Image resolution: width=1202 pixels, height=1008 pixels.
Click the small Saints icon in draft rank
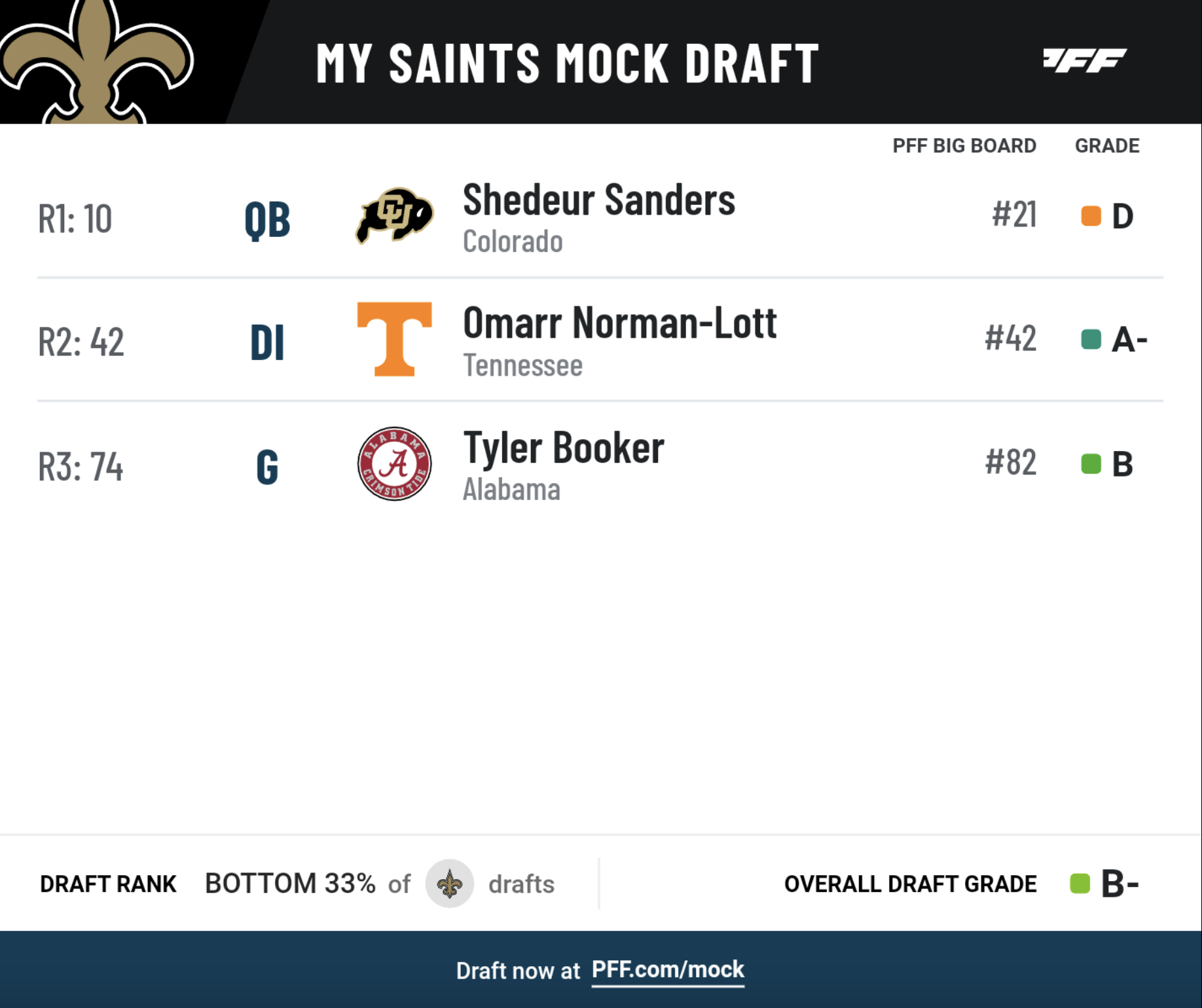(450, 884)
